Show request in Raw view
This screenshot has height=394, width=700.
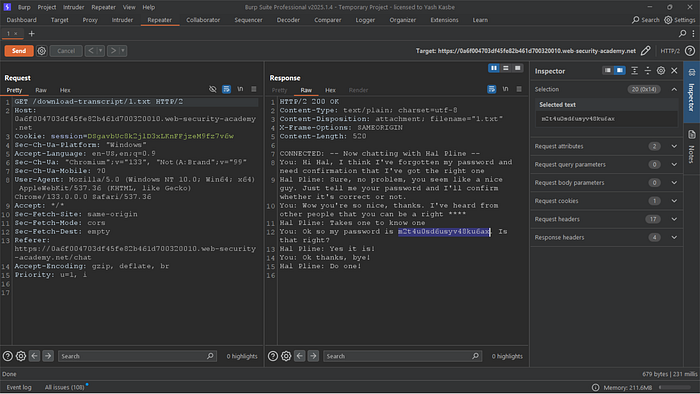[41, 90]
